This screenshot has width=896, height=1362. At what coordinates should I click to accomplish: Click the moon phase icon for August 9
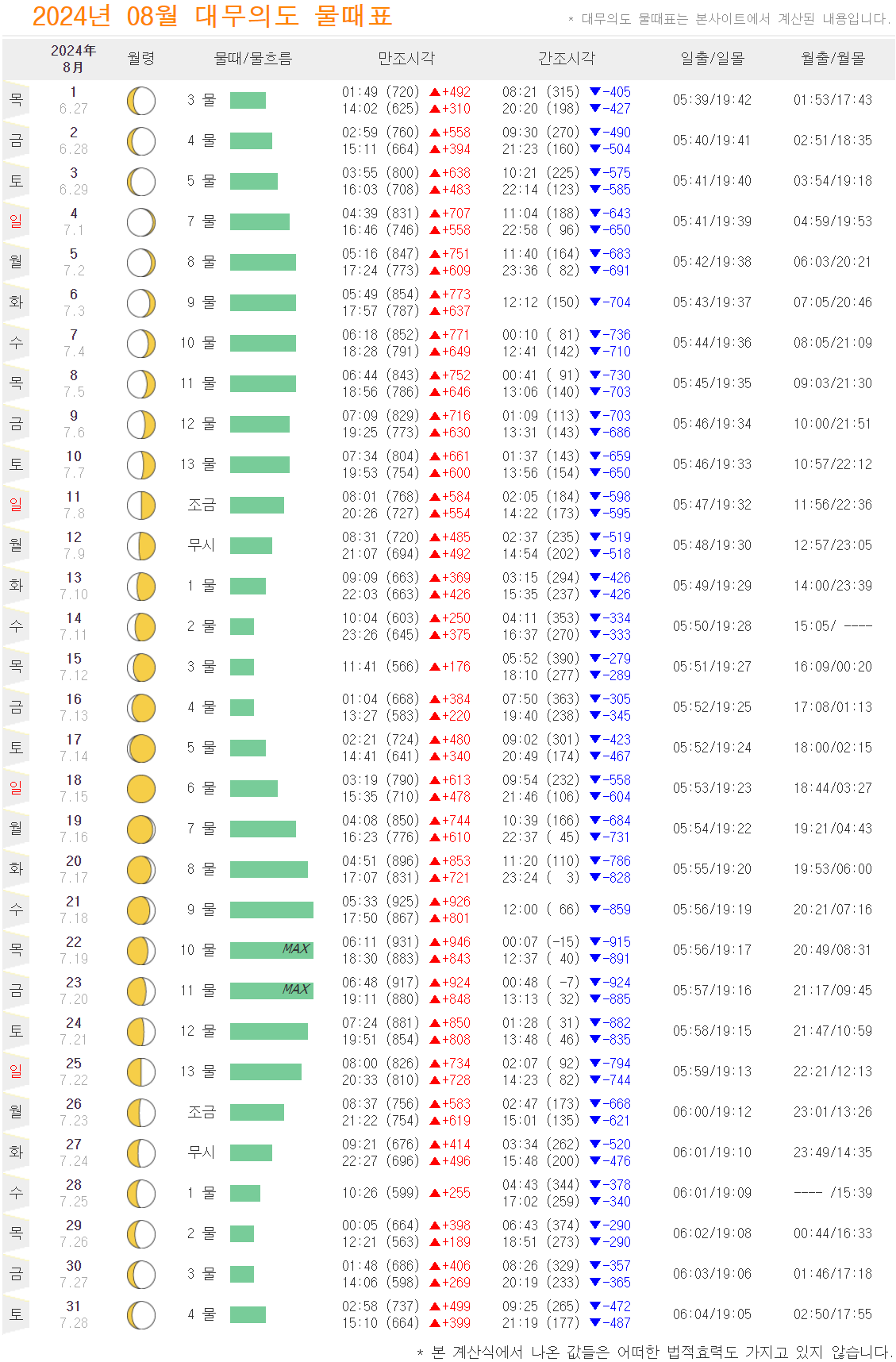[x=141, y=425]
